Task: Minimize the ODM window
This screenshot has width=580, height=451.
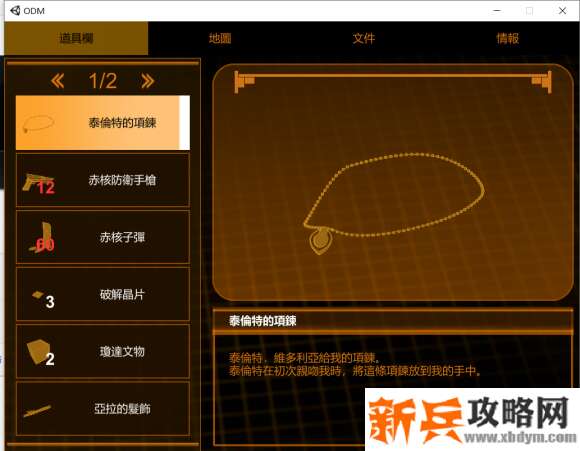Action: coord(498,11)
